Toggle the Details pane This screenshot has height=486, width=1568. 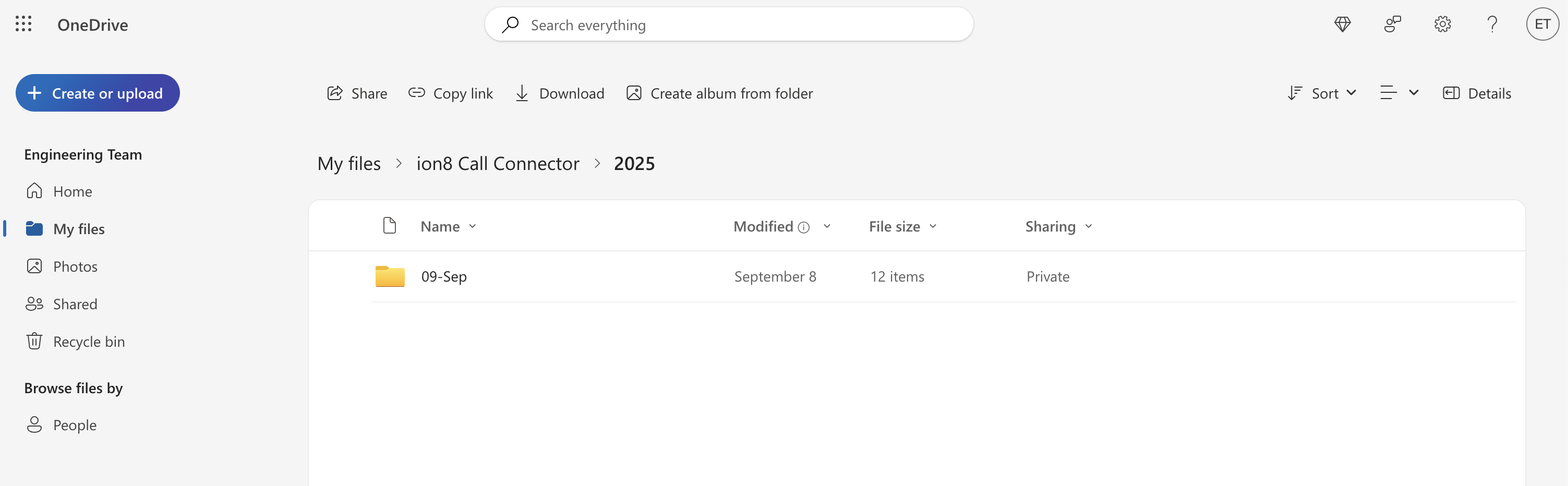pyautogui.click(x=1477, y=93)
